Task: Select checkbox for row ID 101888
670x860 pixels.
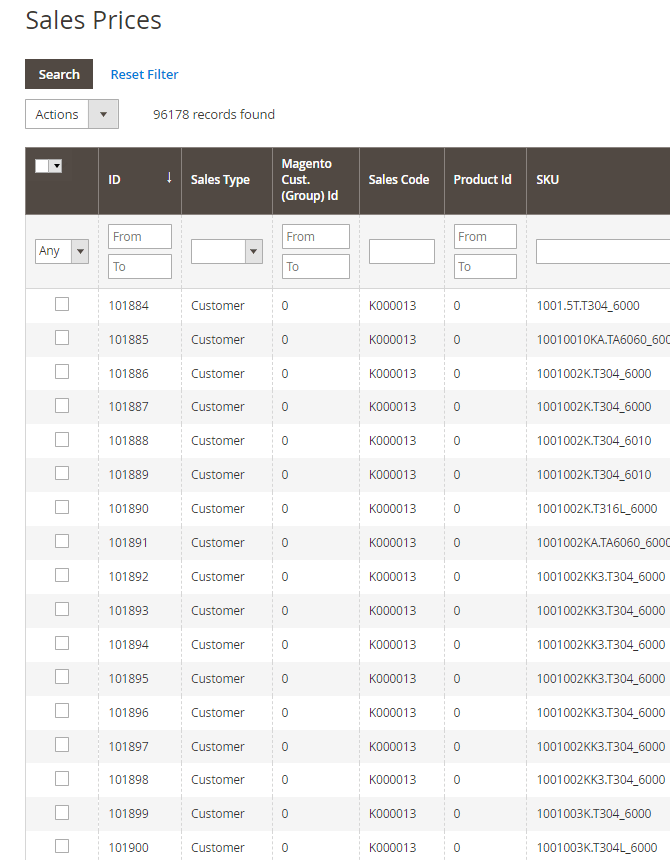Action: (62, 439)
